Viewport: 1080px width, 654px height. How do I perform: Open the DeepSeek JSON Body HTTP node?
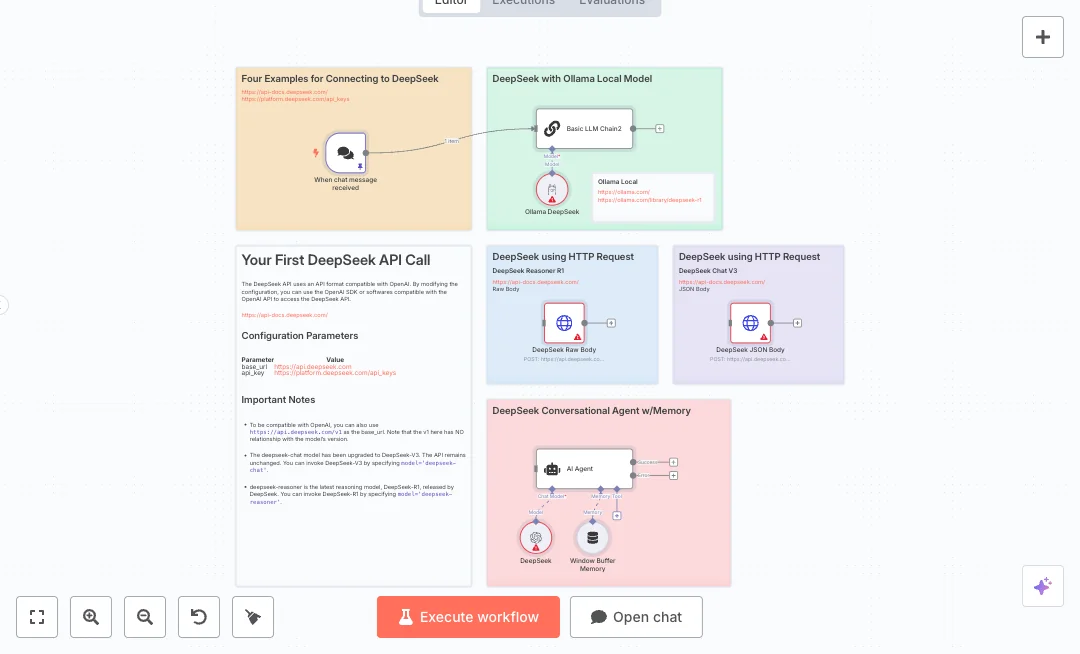pos(751,323)
